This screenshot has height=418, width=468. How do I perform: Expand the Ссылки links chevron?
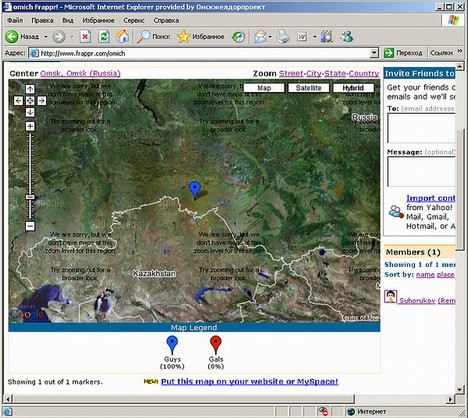[x=460, y=51]
